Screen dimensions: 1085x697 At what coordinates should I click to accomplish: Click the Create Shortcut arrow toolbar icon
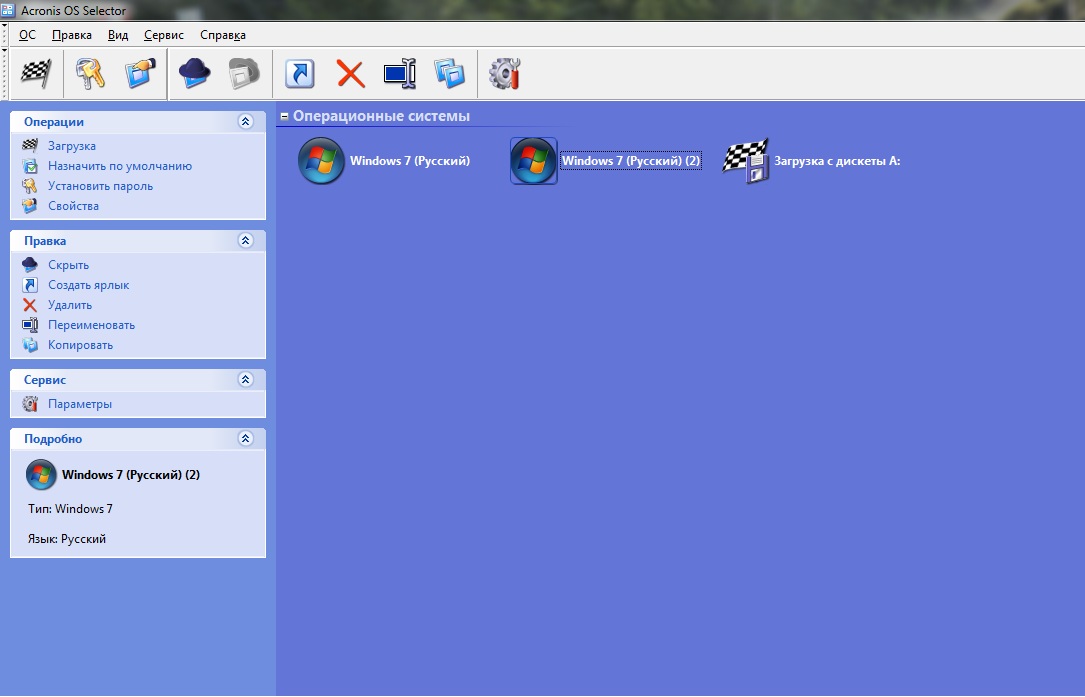[x=300, y=73]
